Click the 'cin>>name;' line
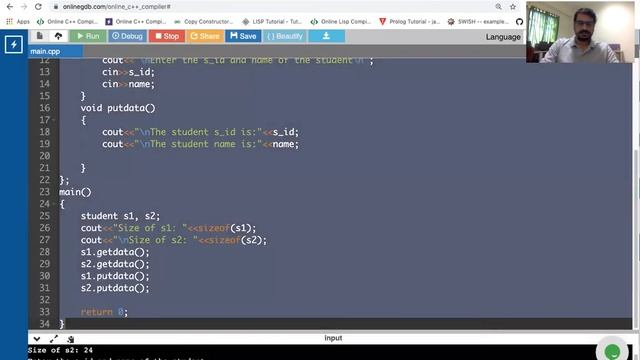This screenshot has width=640, height=360. pyautogui.click(x=129, y=84)
